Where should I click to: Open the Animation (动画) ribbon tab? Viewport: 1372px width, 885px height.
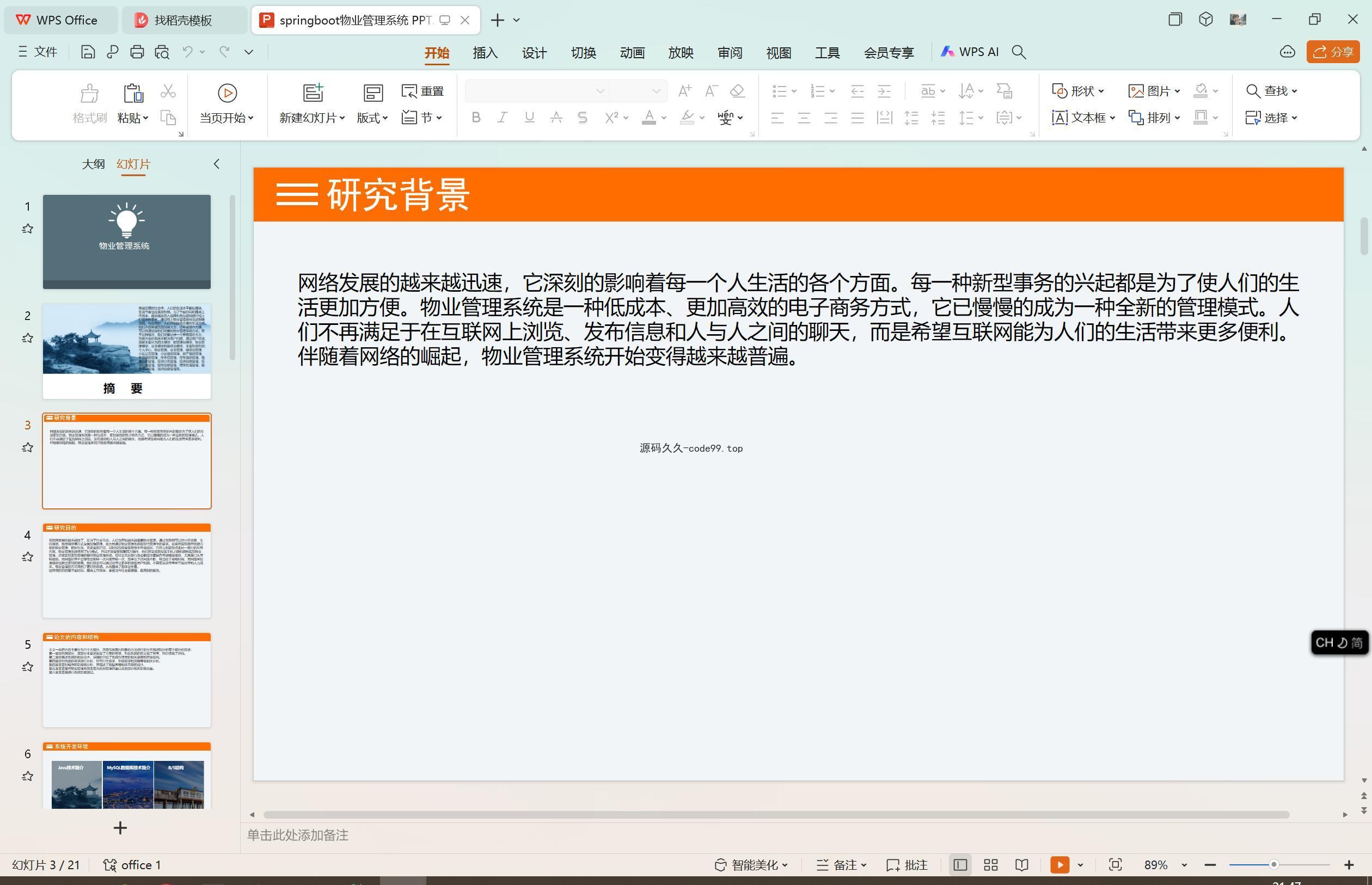click(x=632, y=53)
